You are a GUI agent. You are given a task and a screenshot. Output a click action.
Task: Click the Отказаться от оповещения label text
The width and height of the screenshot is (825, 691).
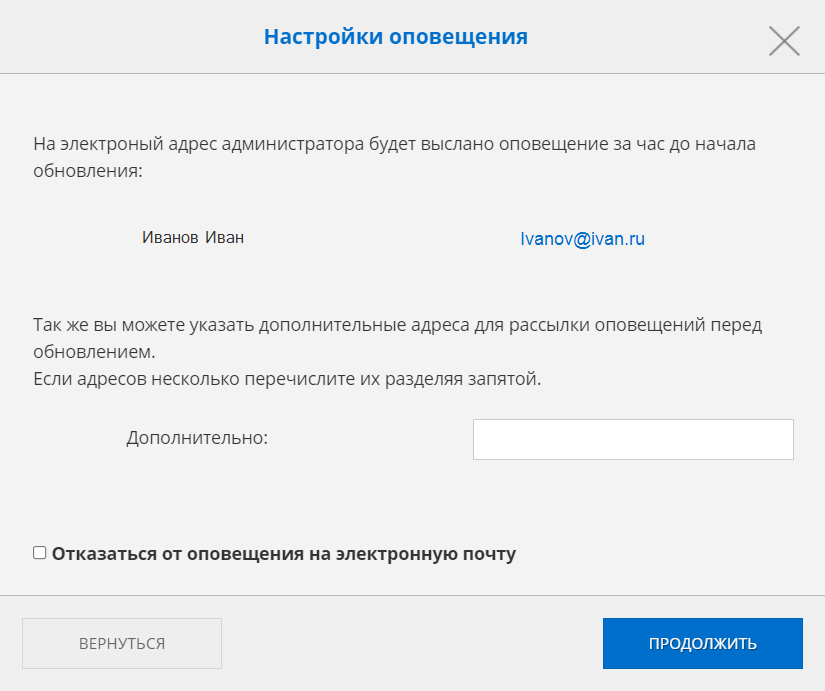coord(283,553)
